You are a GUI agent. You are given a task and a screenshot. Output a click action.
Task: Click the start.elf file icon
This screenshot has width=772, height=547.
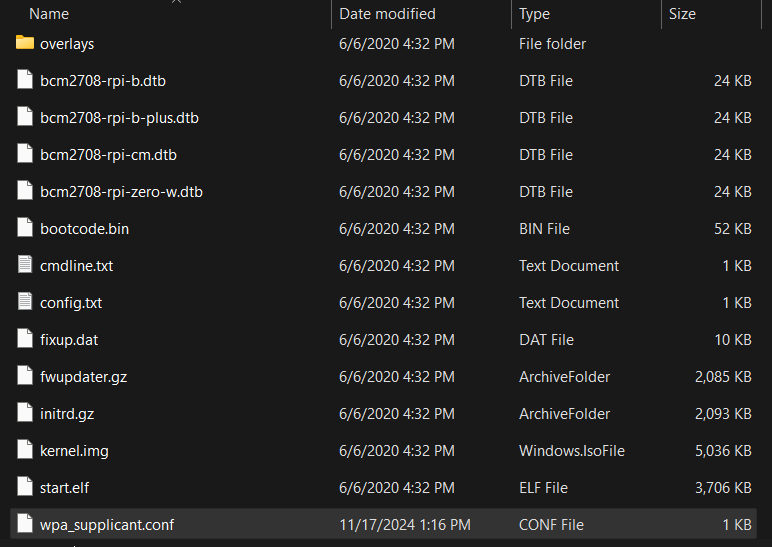(x=25, y=487)
